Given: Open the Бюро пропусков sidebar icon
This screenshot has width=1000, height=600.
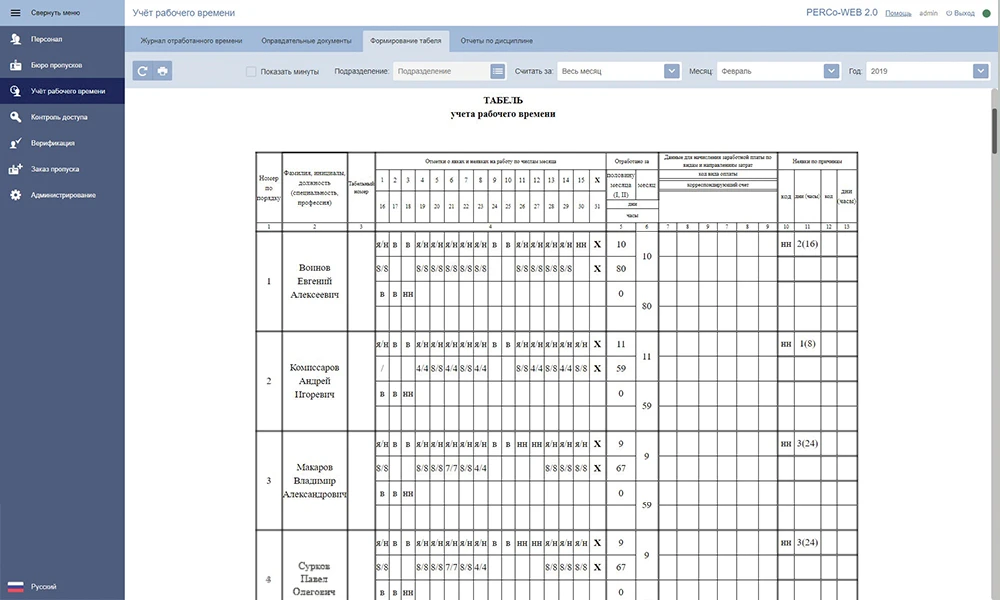Looking at the screenshot, I should [x=15, y=65].
